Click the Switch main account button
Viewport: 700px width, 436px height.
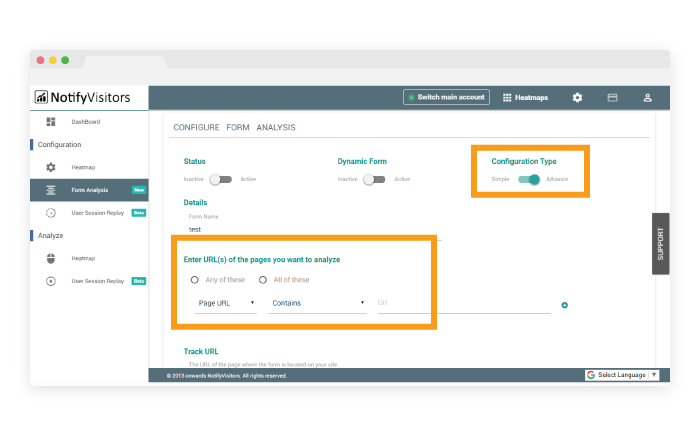coord(446,98)
